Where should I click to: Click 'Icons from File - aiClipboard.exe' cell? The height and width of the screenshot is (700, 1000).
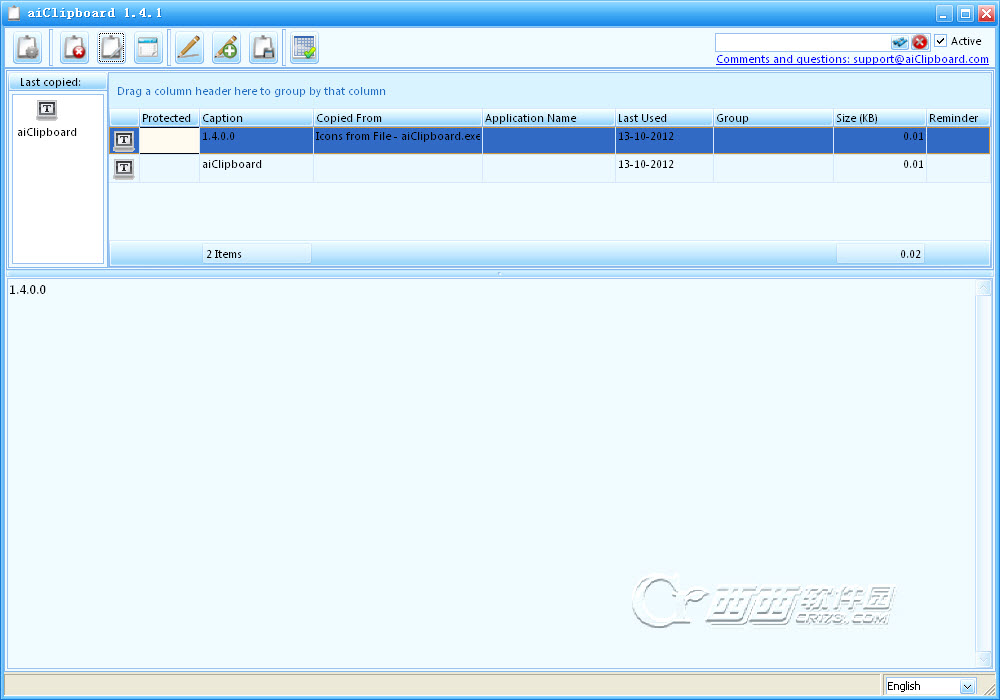pos(398,140)
